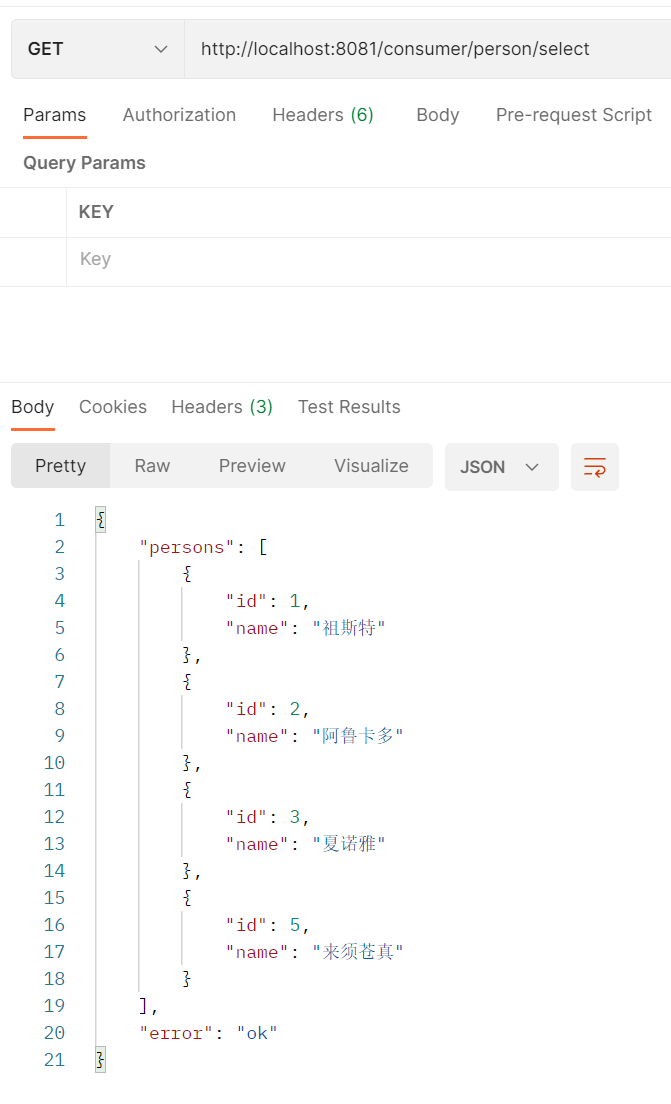Open the Pre-request Script tab

tap(573, 115)
